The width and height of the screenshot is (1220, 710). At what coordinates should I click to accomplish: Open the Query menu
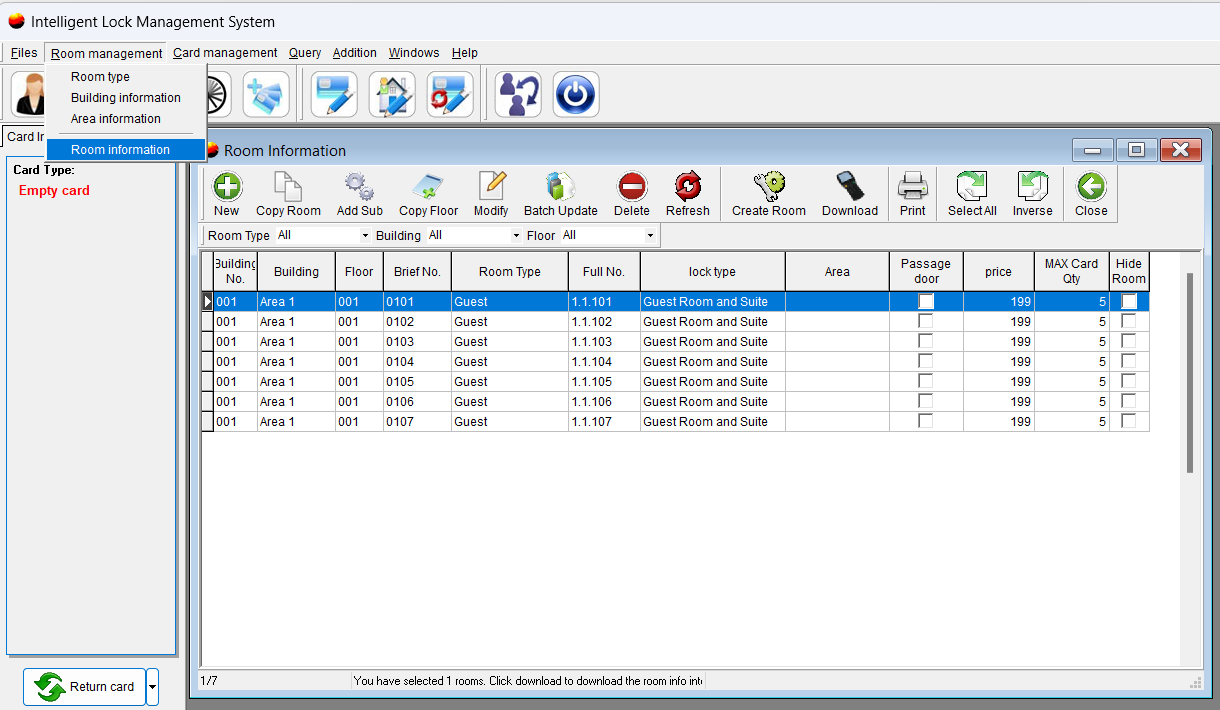coord(305,53)
